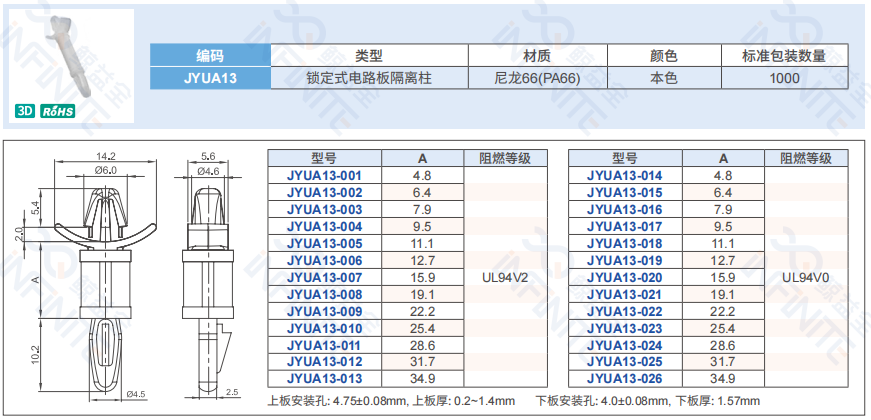Click the 1000 package quantity value
871x420 pixels.
coord(784,76)
